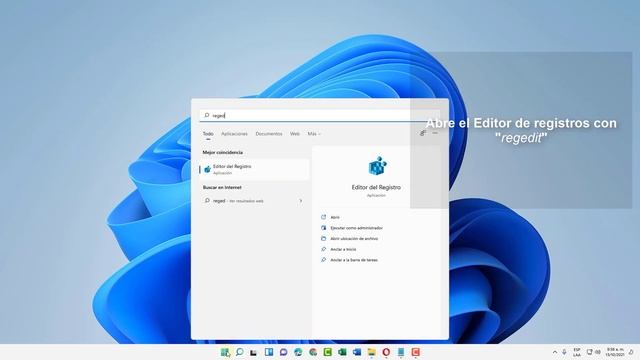Launch Opera browser from taskbar
Image resolution: width=640 pixels, height=360 pixels.
(386, 352)
